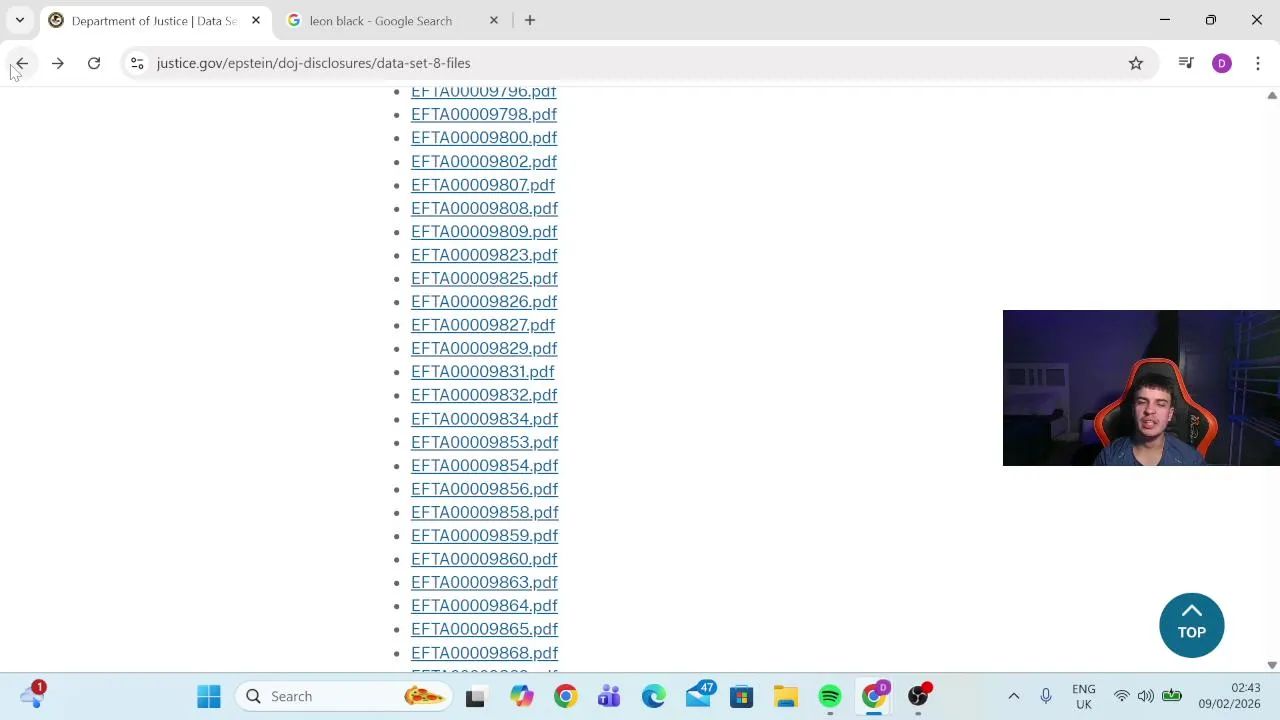Open EFTA00009856.pdf link
1280x720 pixels.
point(484,489)
